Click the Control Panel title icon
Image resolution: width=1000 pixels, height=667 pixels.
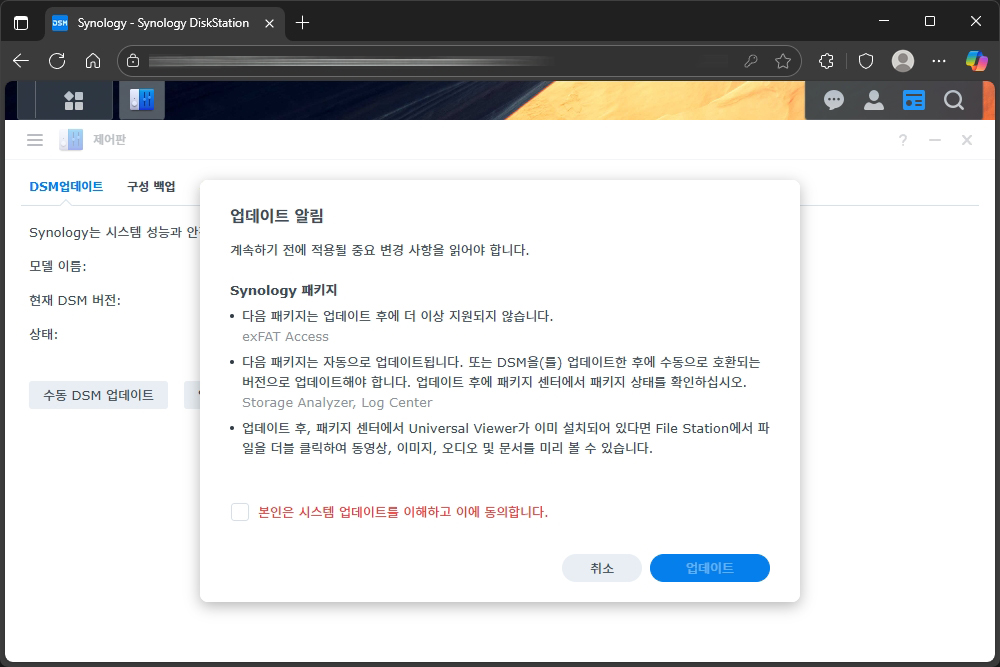(x=71, y=140)
